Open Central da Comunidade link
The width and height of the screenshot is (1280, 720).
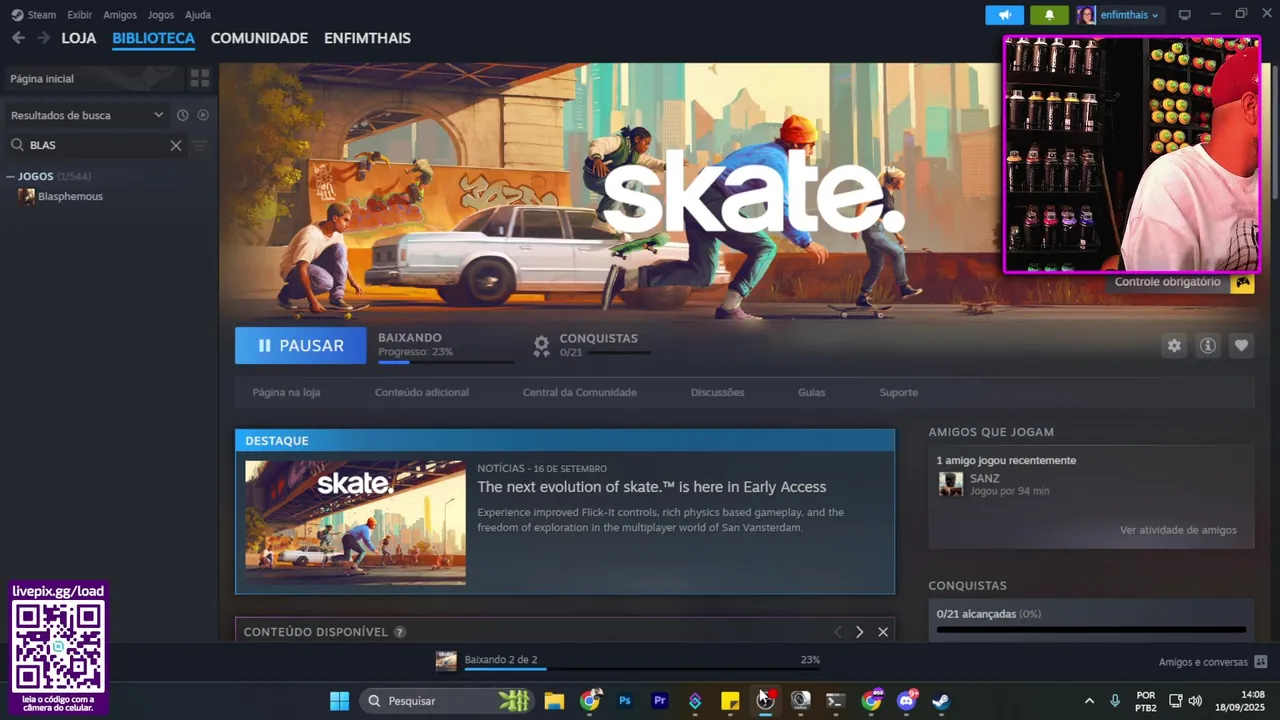[579, 392]
